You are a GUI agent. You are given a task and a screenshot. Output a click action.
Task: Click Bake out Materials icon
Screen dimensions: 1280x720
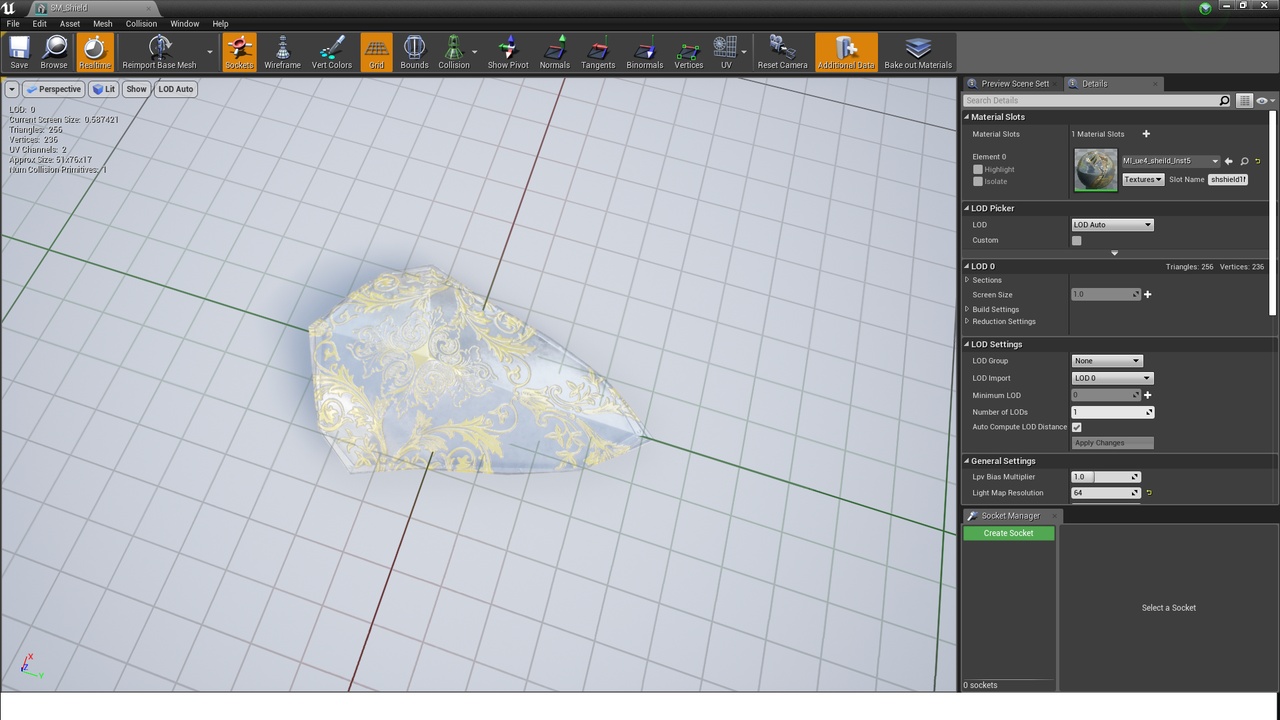[x=917, y=52]
